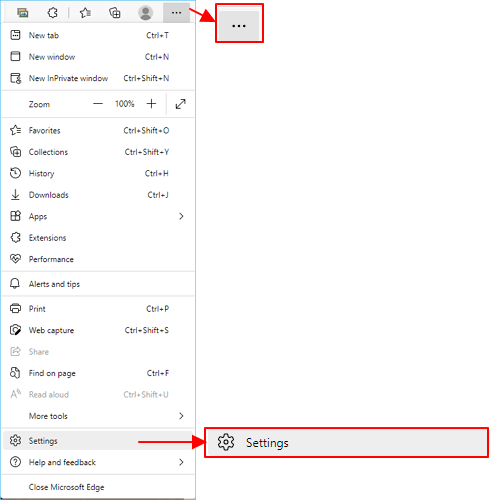This screenshot has width=499, height=500.
Task: Click the image toolbar icon beside Extensions
Action: pos(23,13)
